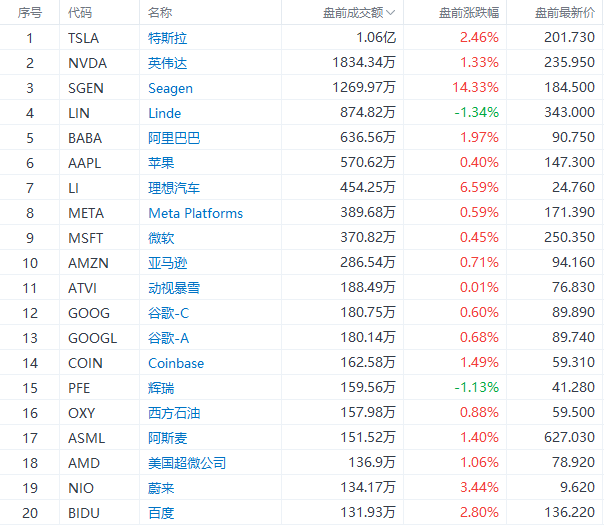Select the AAPL ticker code cell
Screen dimensions: 604x525
click(84, 163)
